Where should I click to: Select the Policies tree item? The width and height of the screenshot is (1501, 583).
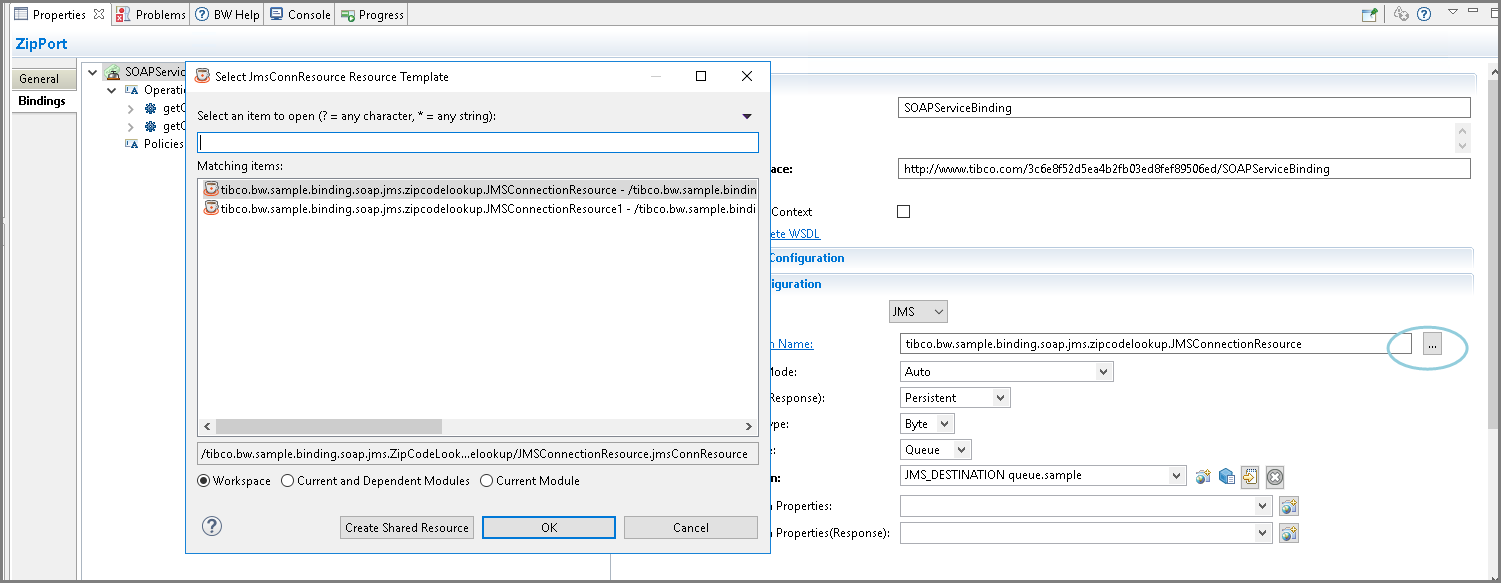click(x=164, y=144)
